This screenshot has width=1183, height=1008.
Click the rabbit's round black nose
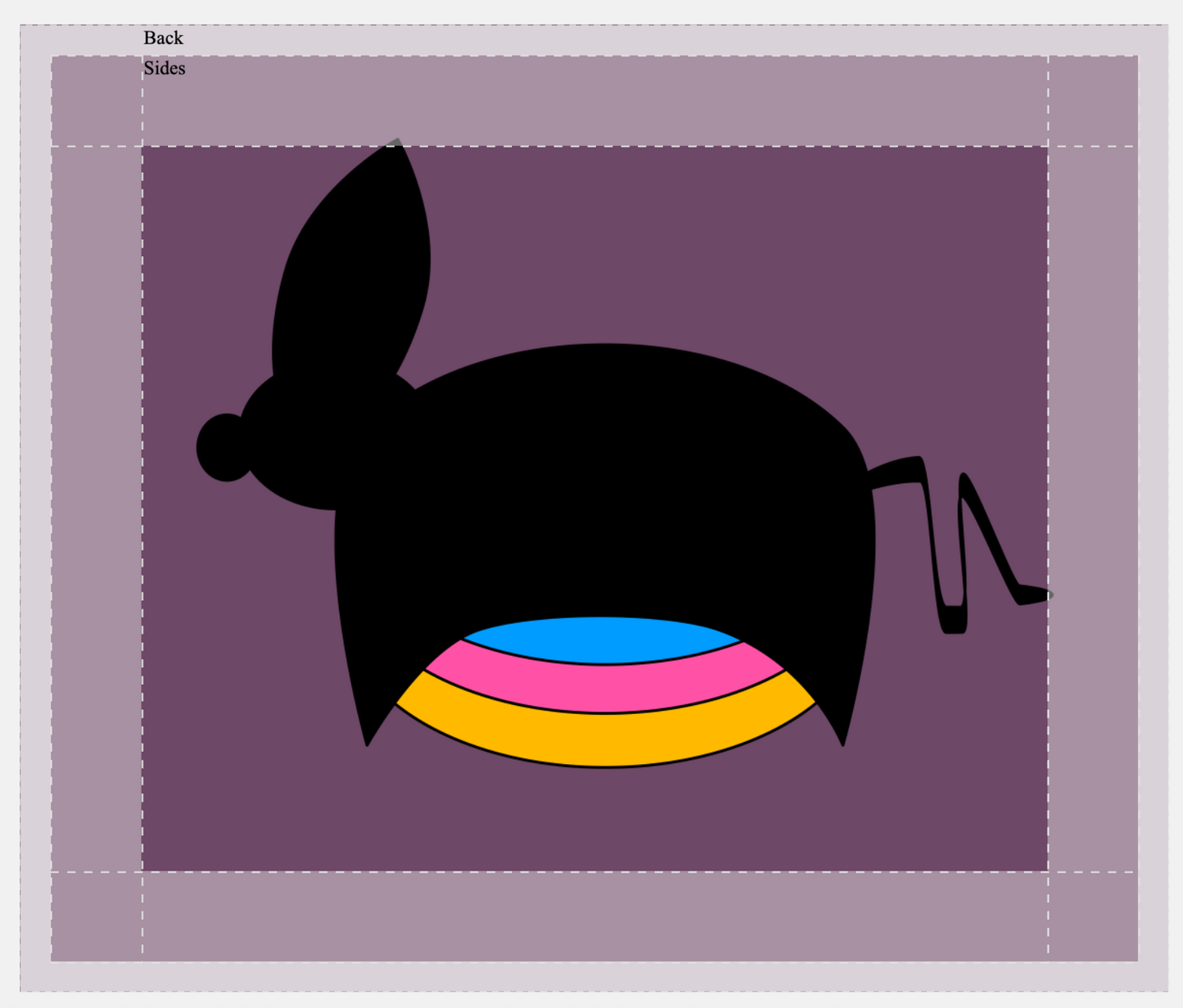[x=224, y=447]
